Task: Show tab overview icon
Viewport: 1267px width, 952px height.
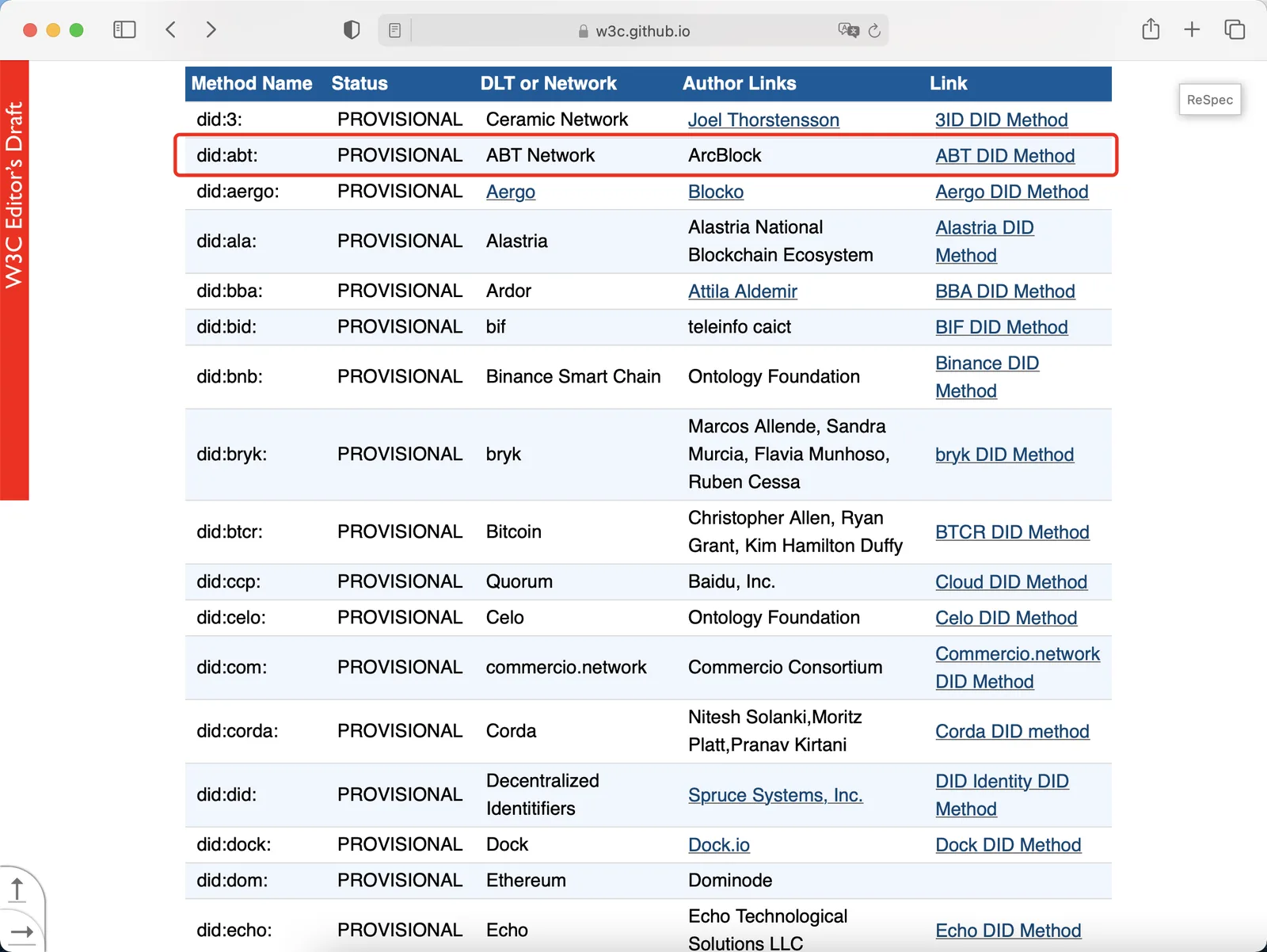Action: 1235,30
